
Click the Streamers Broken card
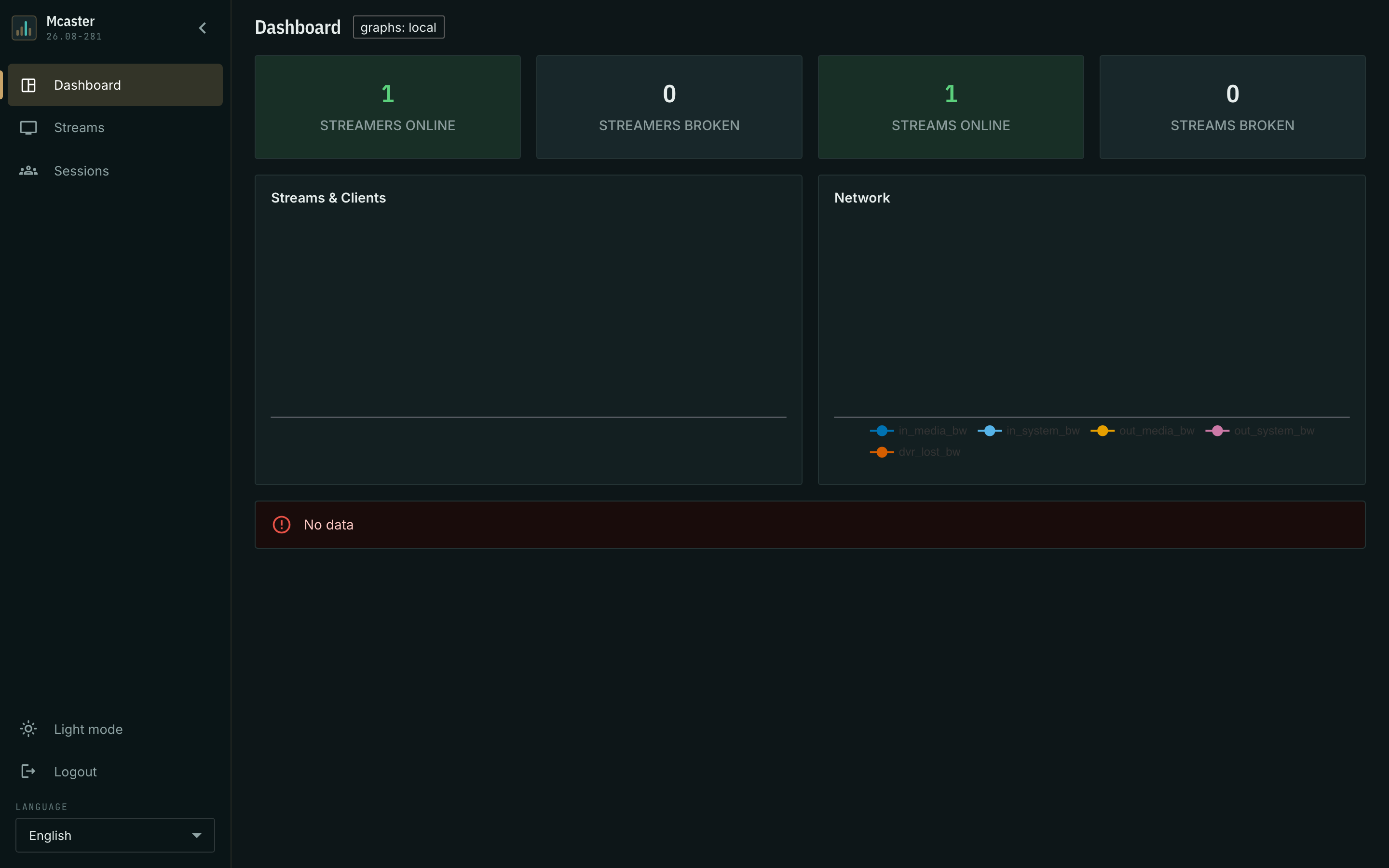(x=669, y=107)
